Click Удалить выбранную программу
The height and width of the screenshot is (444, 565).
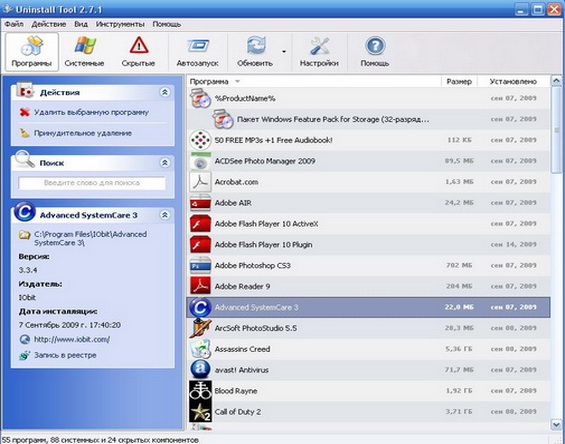(91, 112)
